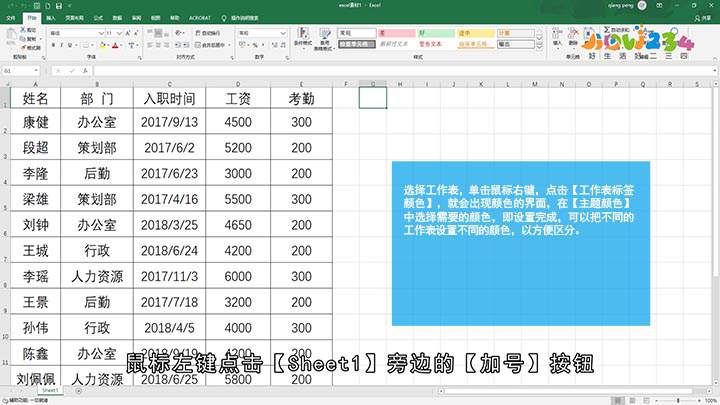Click the large Paste clipboard icon
The height and width of the screenshot is (405, 720).
coord(11,38)
